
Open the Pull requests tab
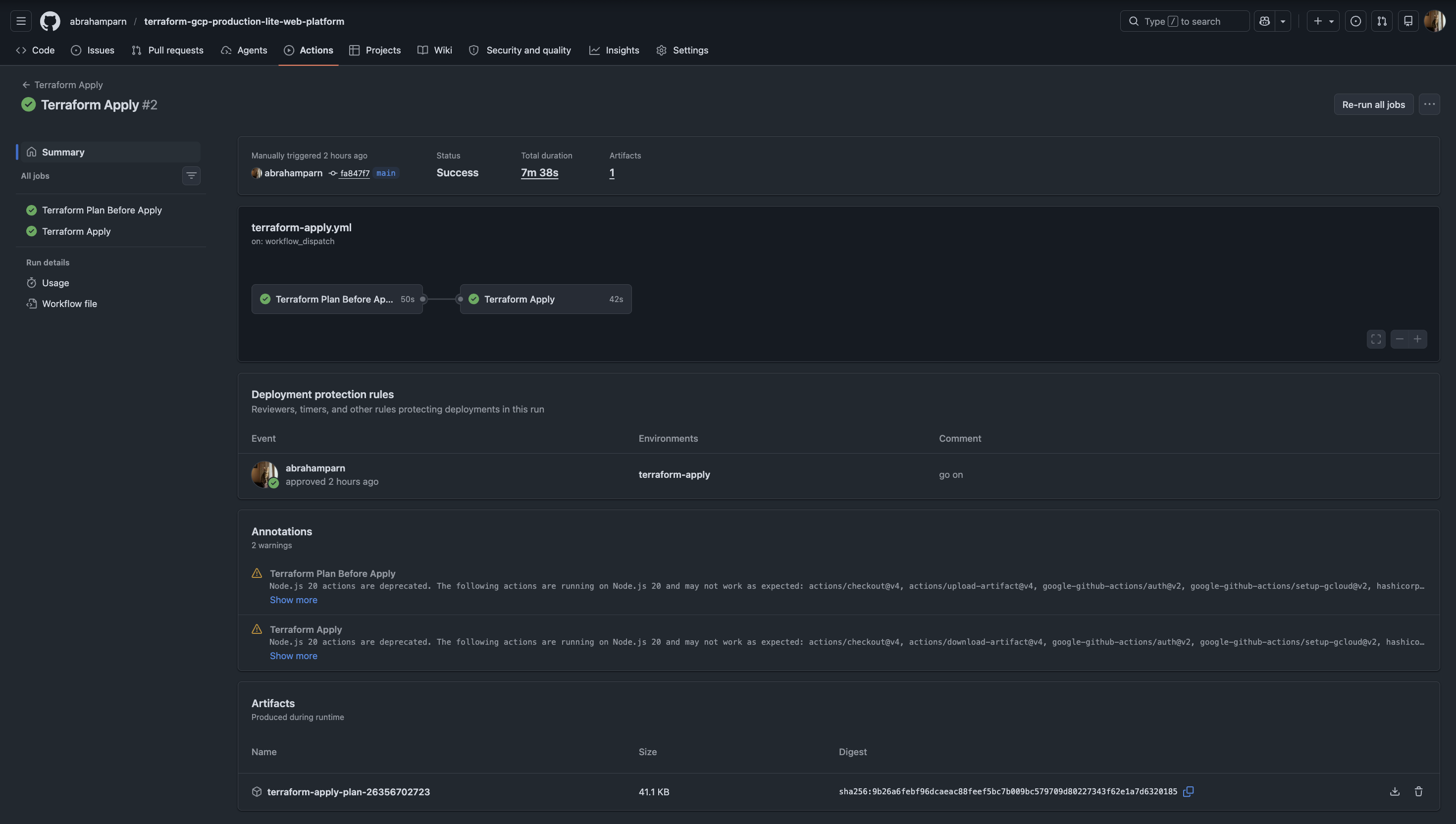(x=167, y=51)
